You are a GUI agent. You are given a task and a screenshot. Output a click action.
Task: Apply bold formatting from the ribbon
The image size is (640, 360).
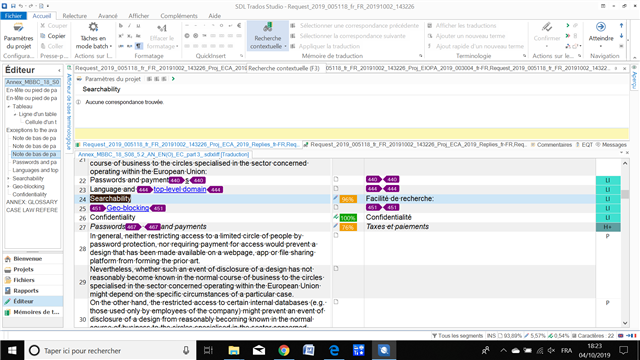tap(121, 26)
